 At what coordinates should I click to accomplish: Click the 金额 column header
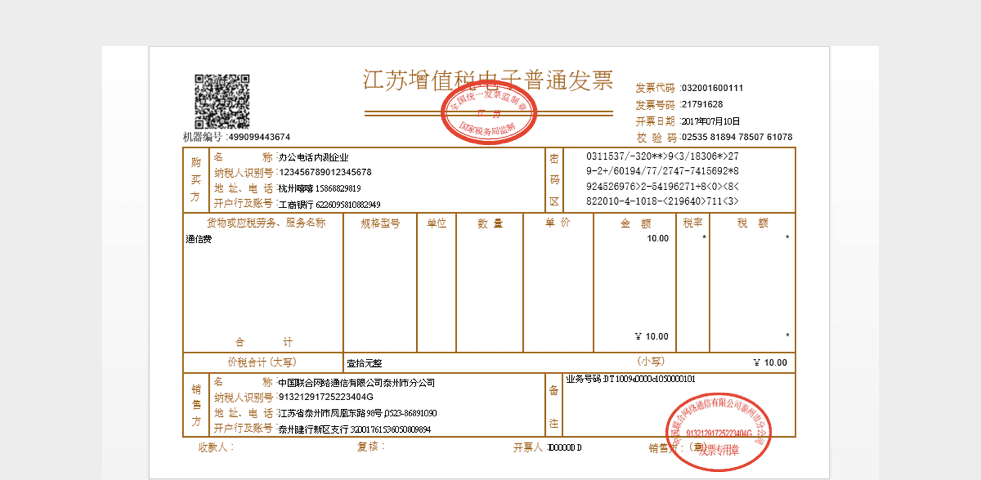coord(635,223)
